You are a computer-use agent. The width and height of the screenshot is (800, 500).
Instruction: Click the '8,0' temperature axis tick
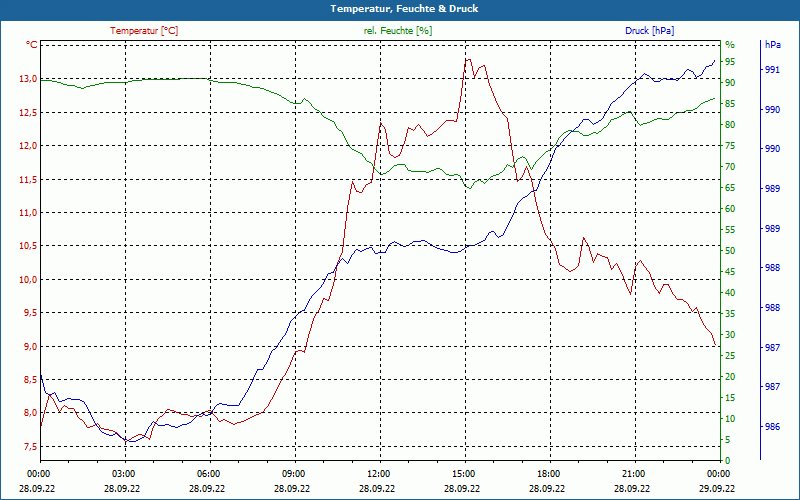coord(31,413)
